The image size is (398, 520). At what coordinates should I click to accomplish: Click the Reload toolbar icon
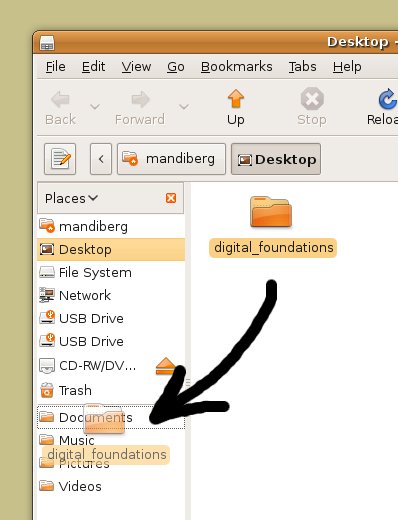pyautogui.click(x=388, y=99)
